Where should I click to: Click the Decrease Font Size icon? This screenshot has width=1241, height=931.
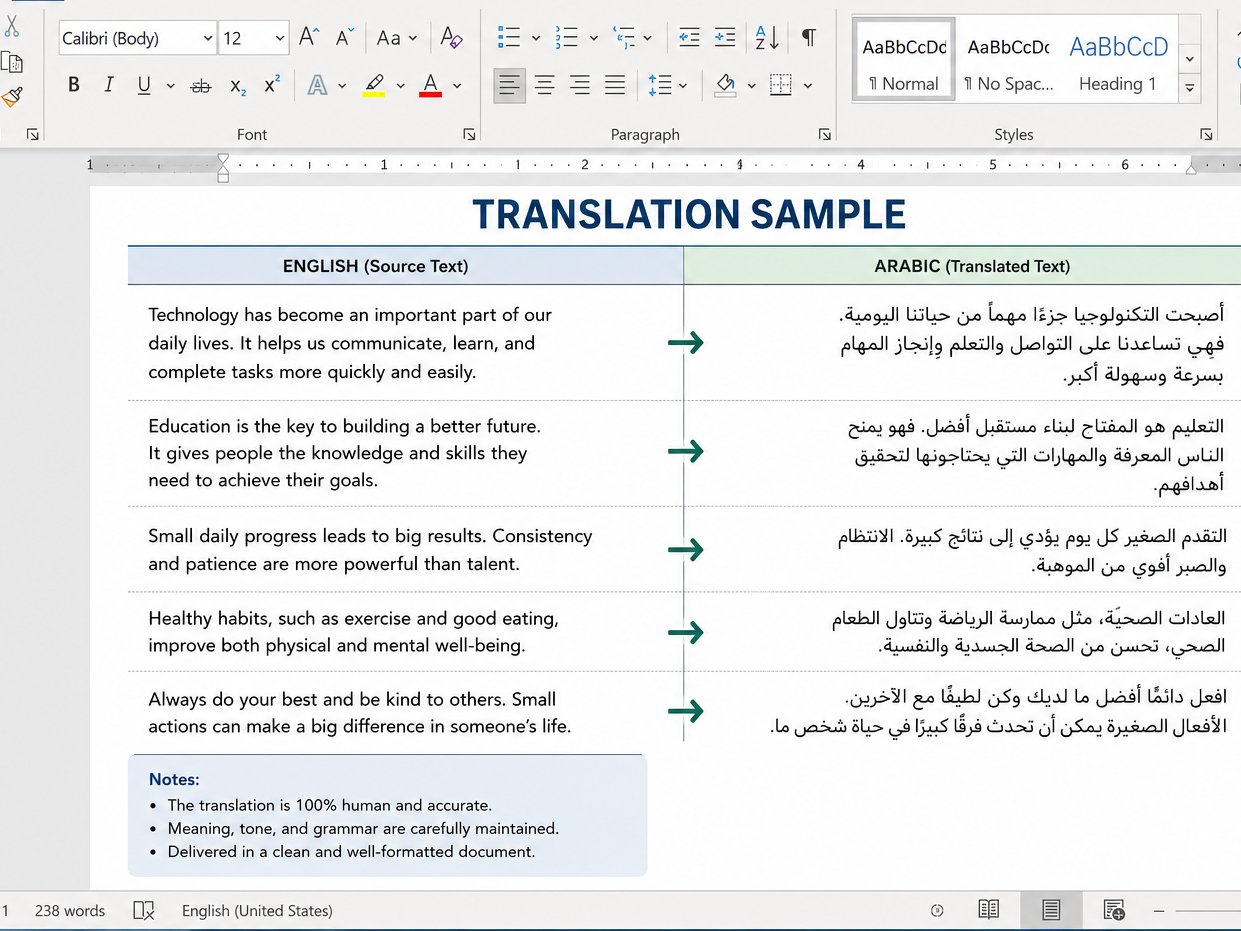(x=345, y=38)
